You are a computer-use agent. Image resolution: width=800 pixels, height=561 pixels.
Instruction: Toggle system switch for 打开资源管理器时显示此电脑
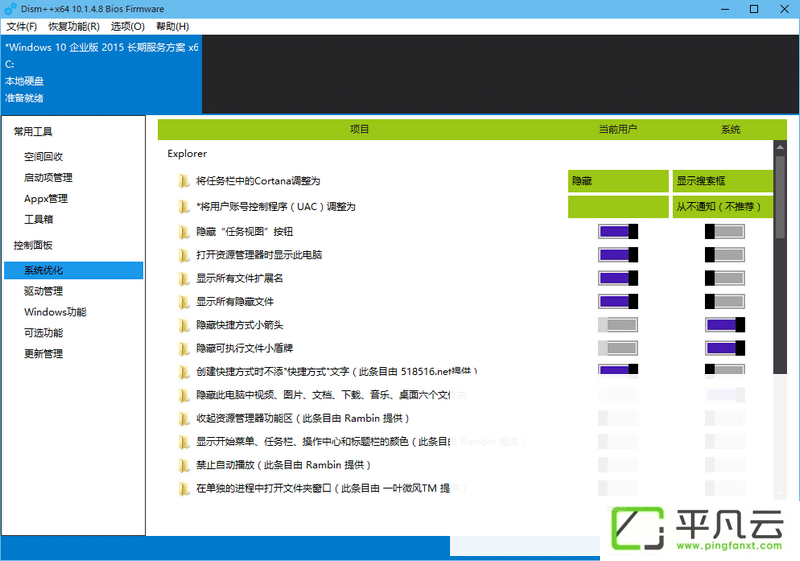click(724, 254)
